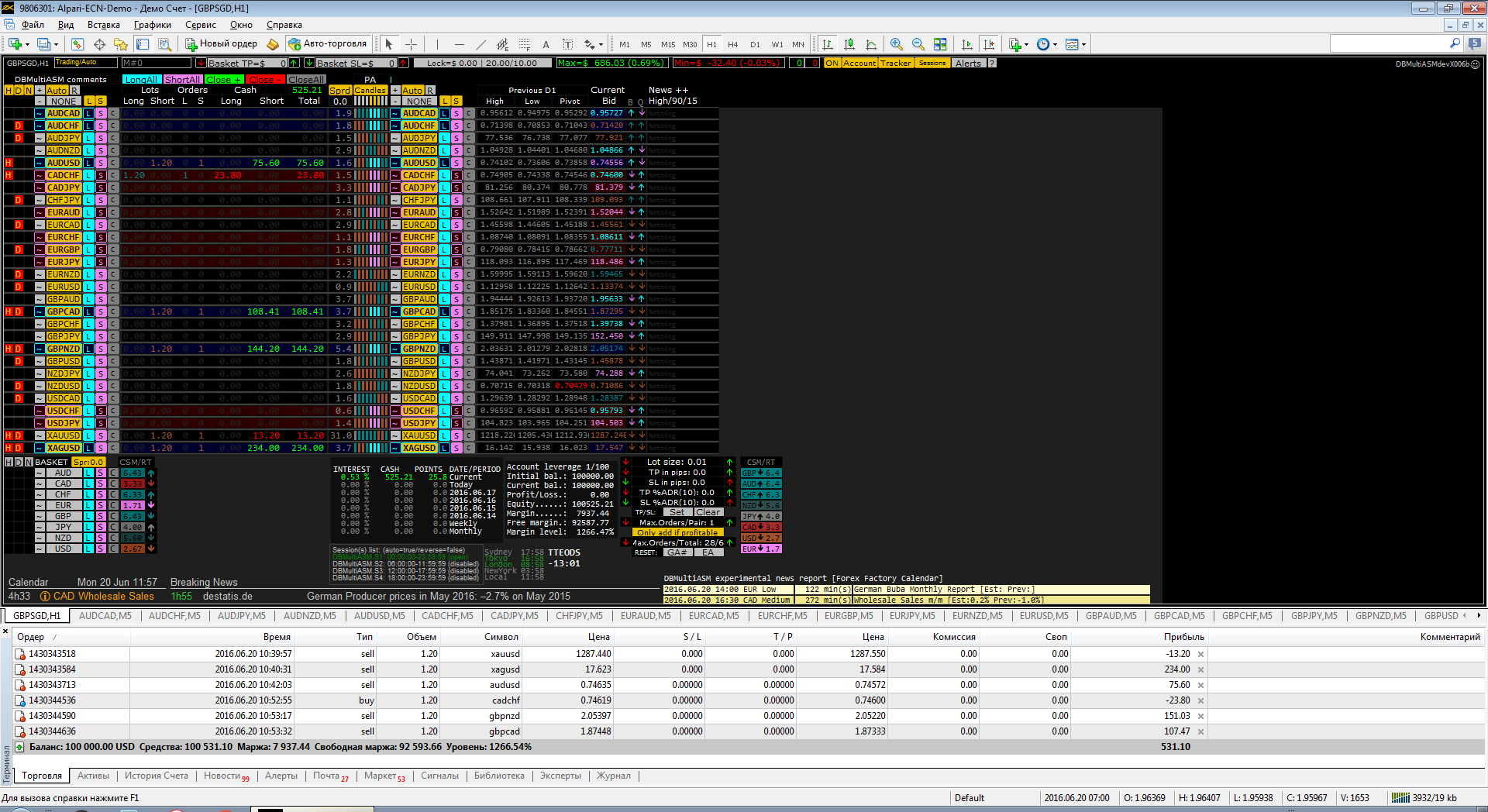The height and width of the screenshot is (812, 1488).
Task: Select the M15 timeframe
Action: click(x=667, y=44)
